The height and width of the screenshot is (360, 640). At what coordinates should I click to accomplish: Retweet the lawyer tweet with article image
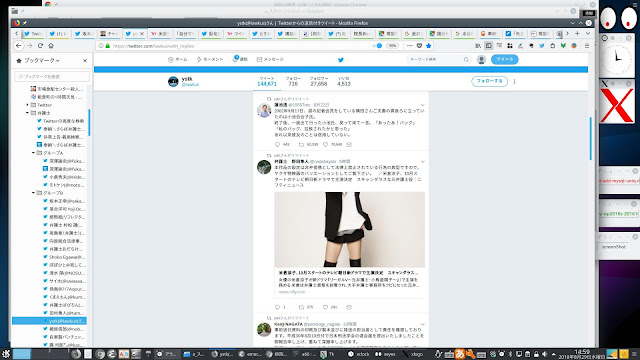[301, 307]
